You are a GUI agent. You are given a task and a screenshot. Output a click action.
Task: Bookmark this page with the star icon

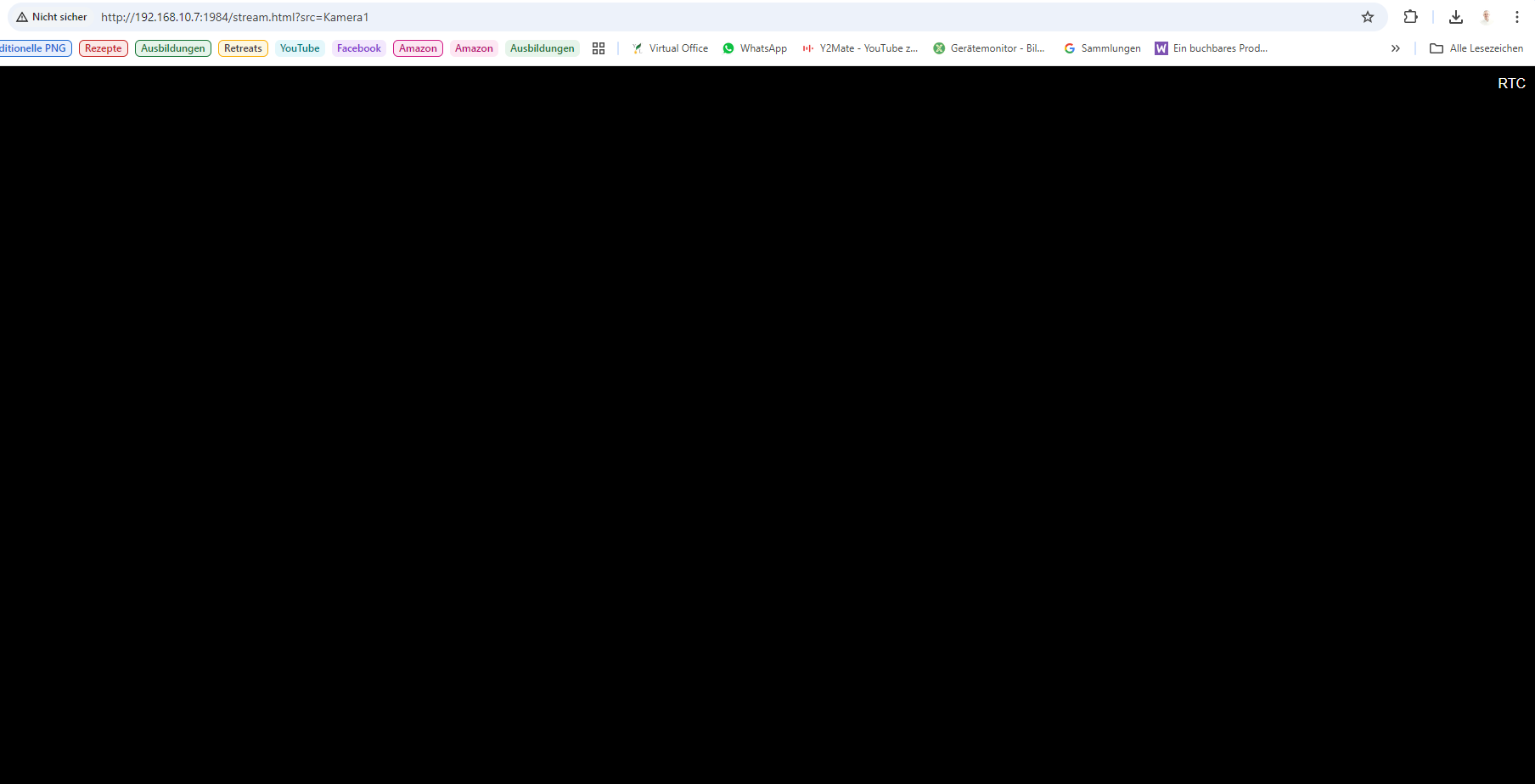click(x=1368, y=17)
